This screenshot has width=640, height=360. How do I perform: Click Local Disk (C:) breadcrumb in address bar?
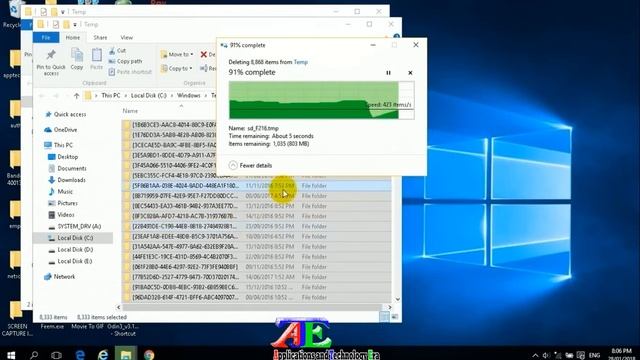point(149,96)
